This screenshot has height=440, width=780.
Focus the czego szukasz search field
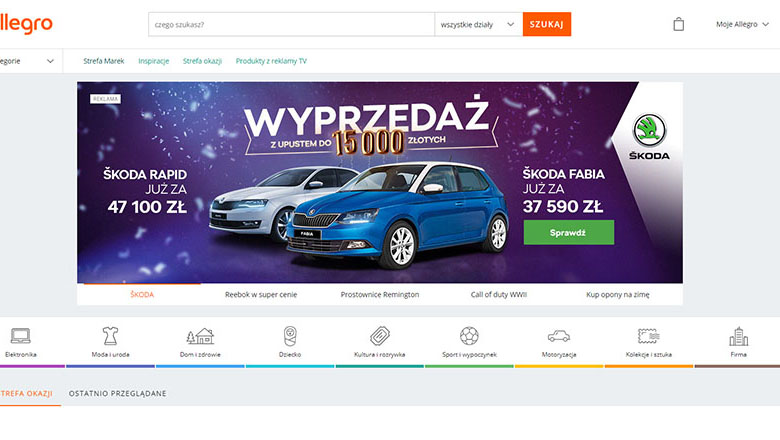[291, 24]
